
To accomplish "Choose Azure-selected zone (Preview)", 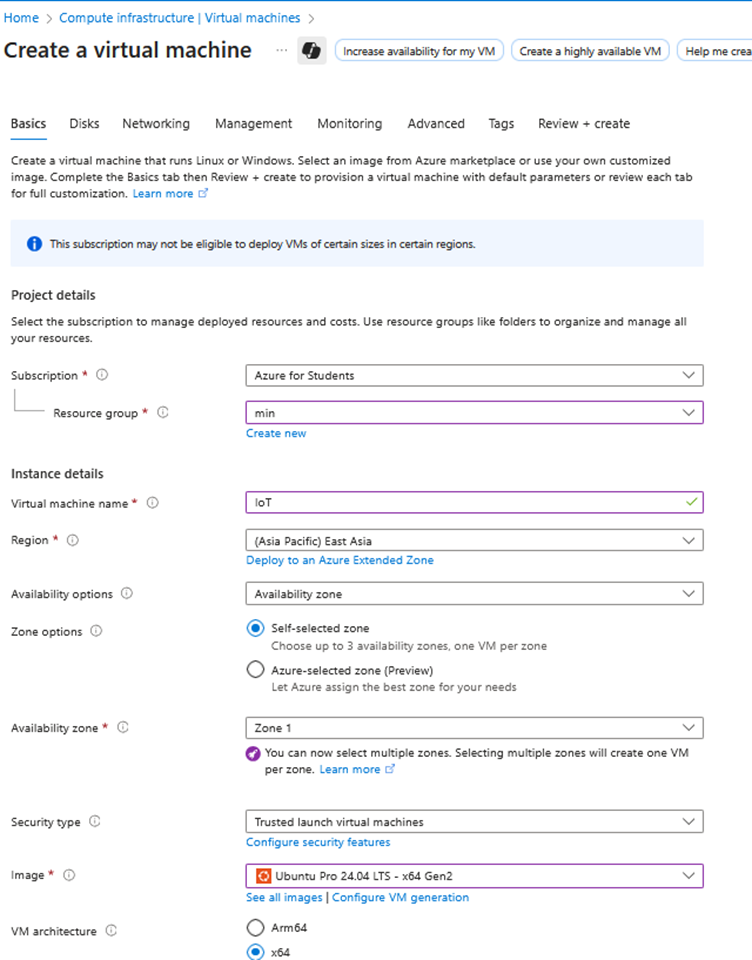I will point(255,669).
